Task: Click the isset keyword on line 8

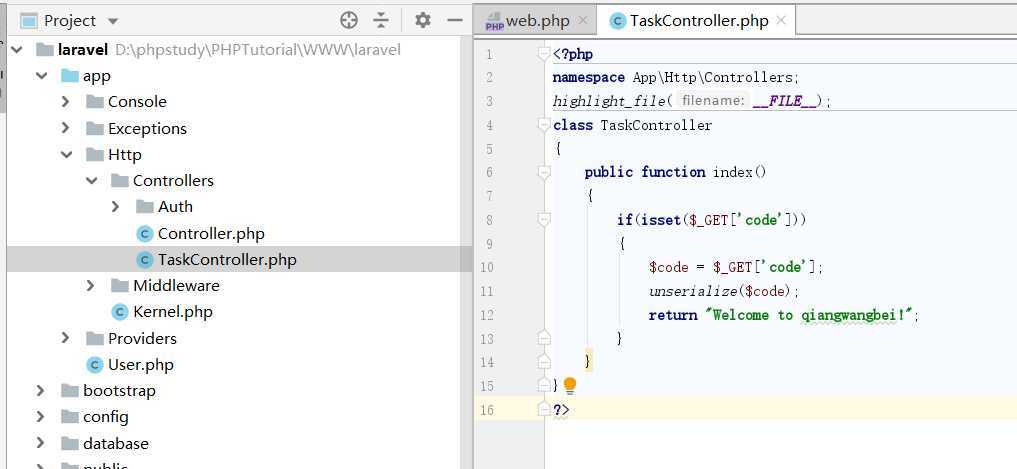Action: click(x=660, y=220)
